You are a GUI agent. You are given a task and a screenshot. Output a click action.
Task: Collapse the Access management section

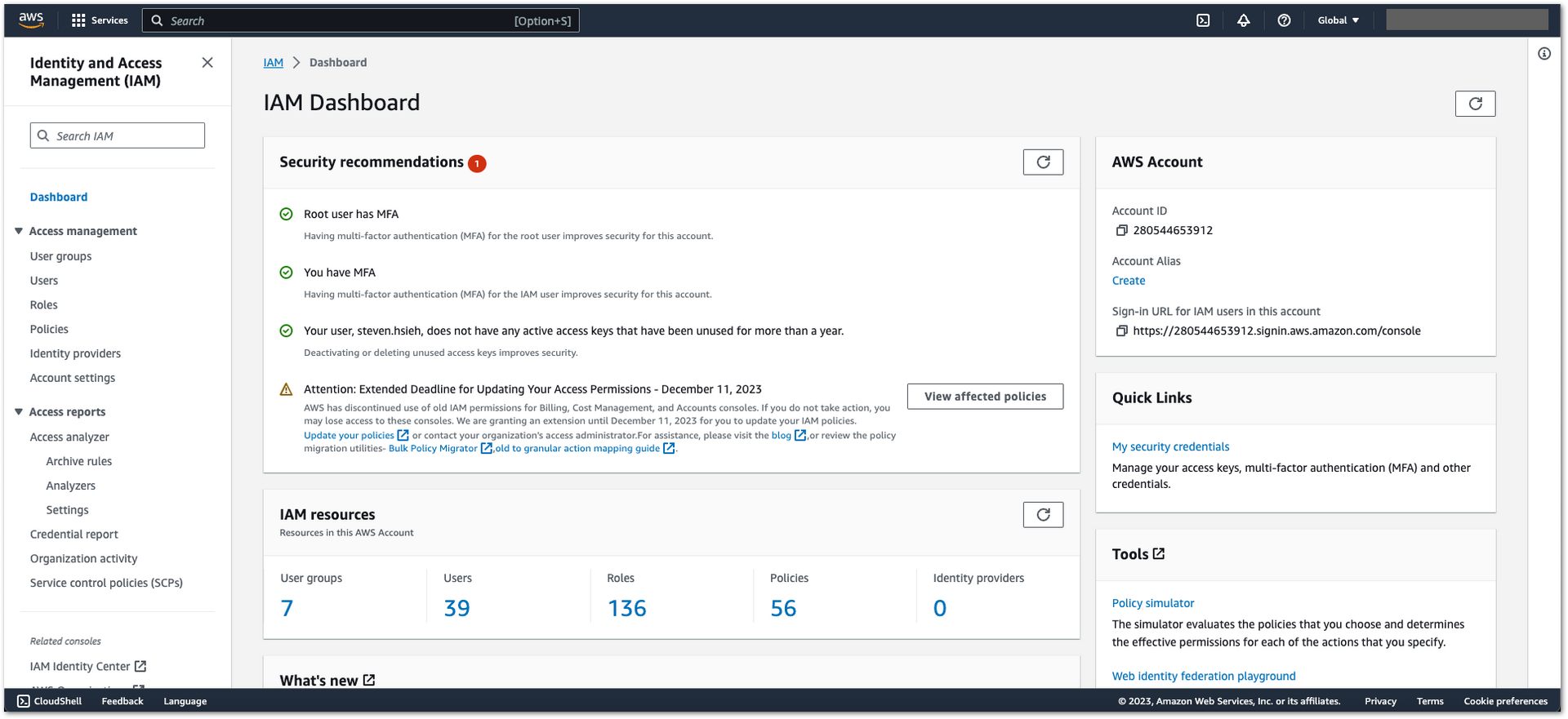[x=18, y=231]
